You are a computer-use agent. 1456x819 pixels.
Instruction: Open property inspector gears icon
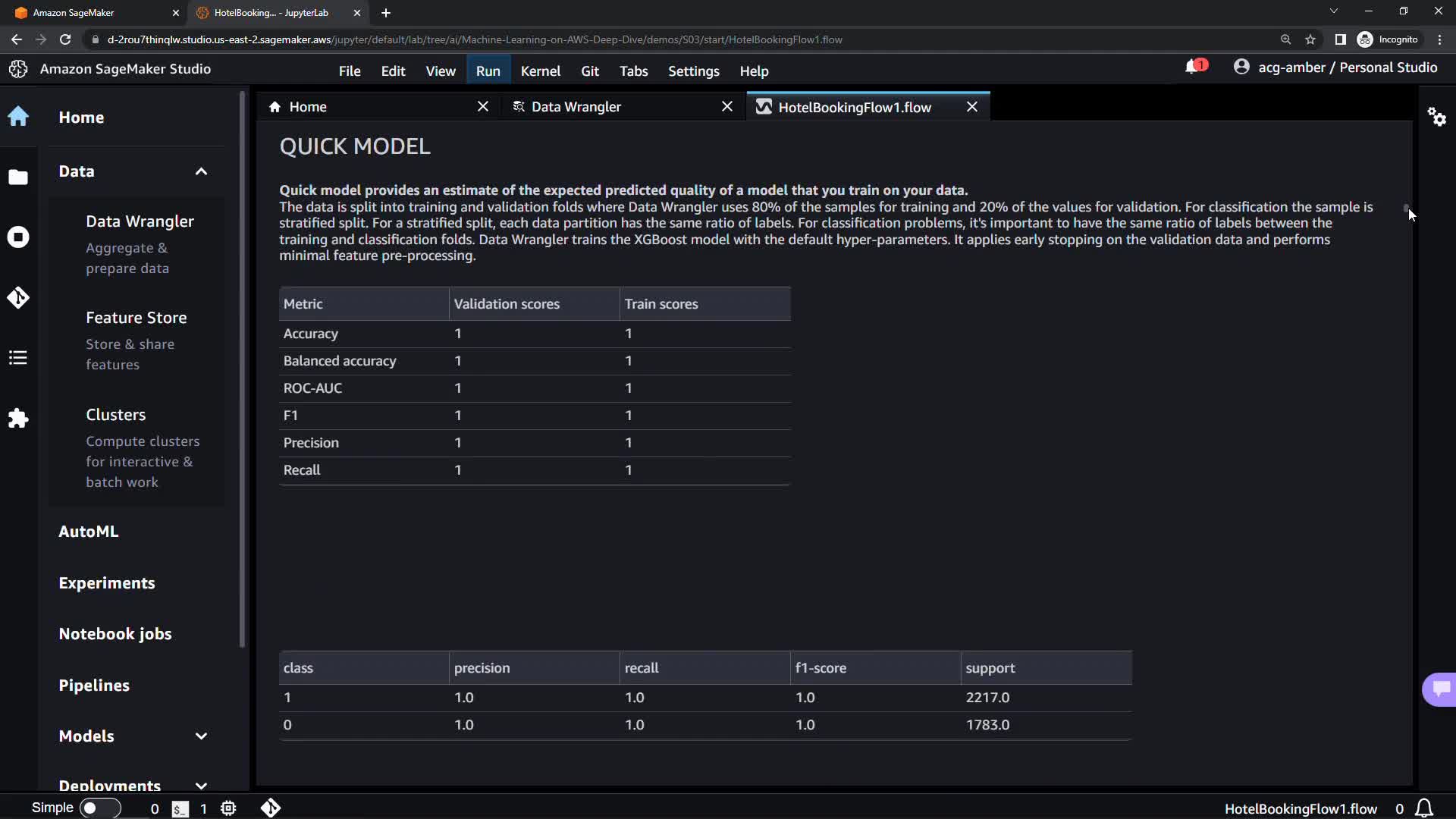point(1436,117)
